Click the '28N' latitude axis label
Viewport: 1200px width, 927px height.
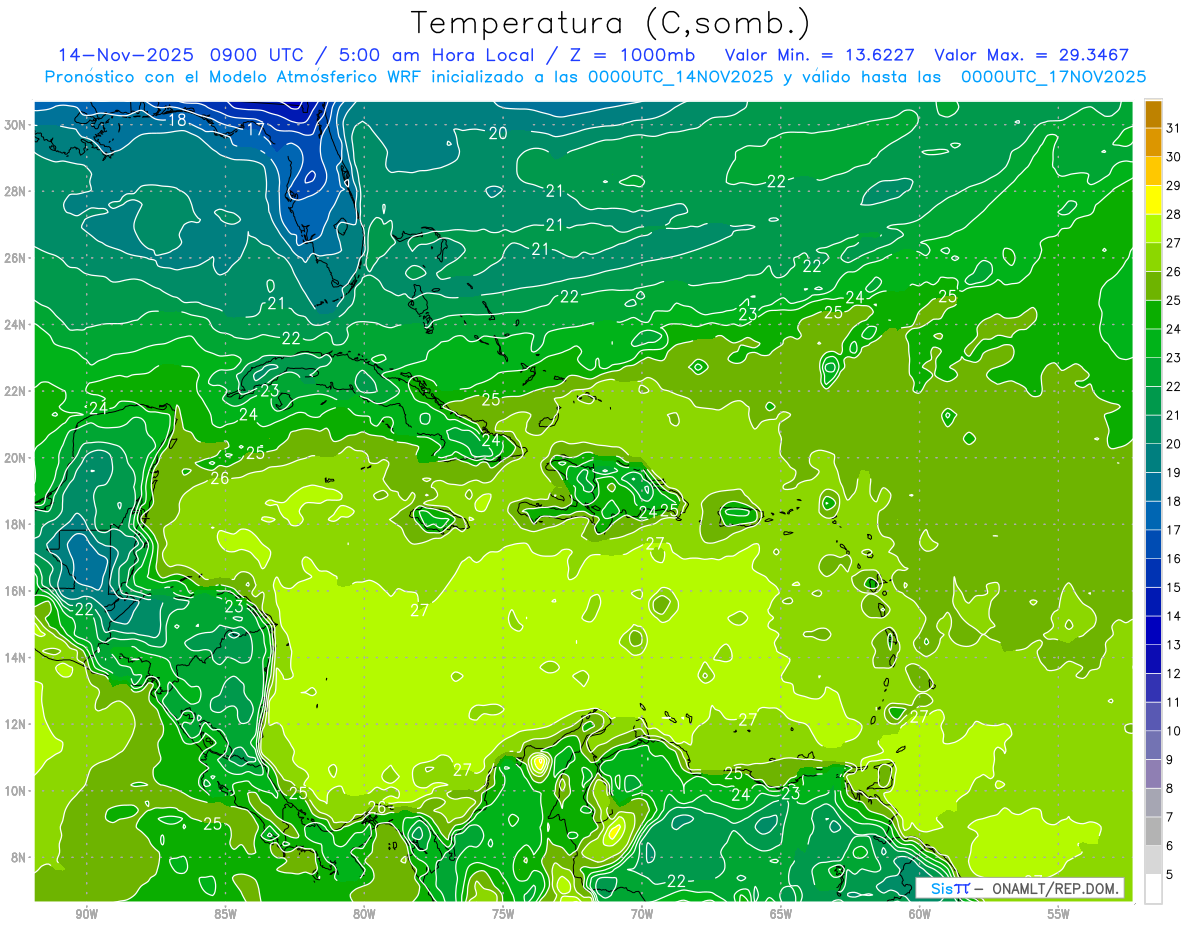coord(16,191)
